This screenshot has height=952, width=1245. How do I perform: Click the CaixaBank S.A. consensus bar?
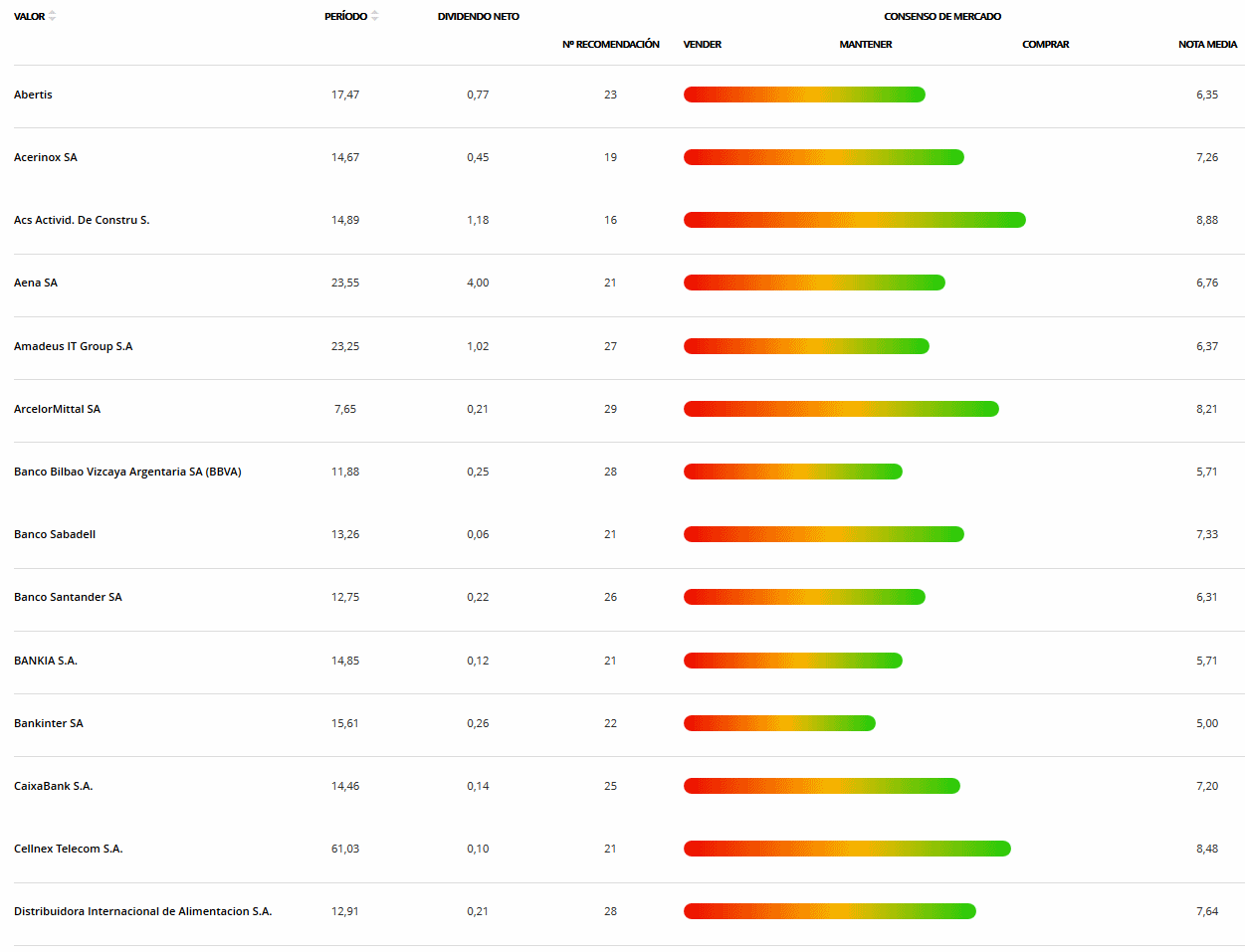point(822,786)
